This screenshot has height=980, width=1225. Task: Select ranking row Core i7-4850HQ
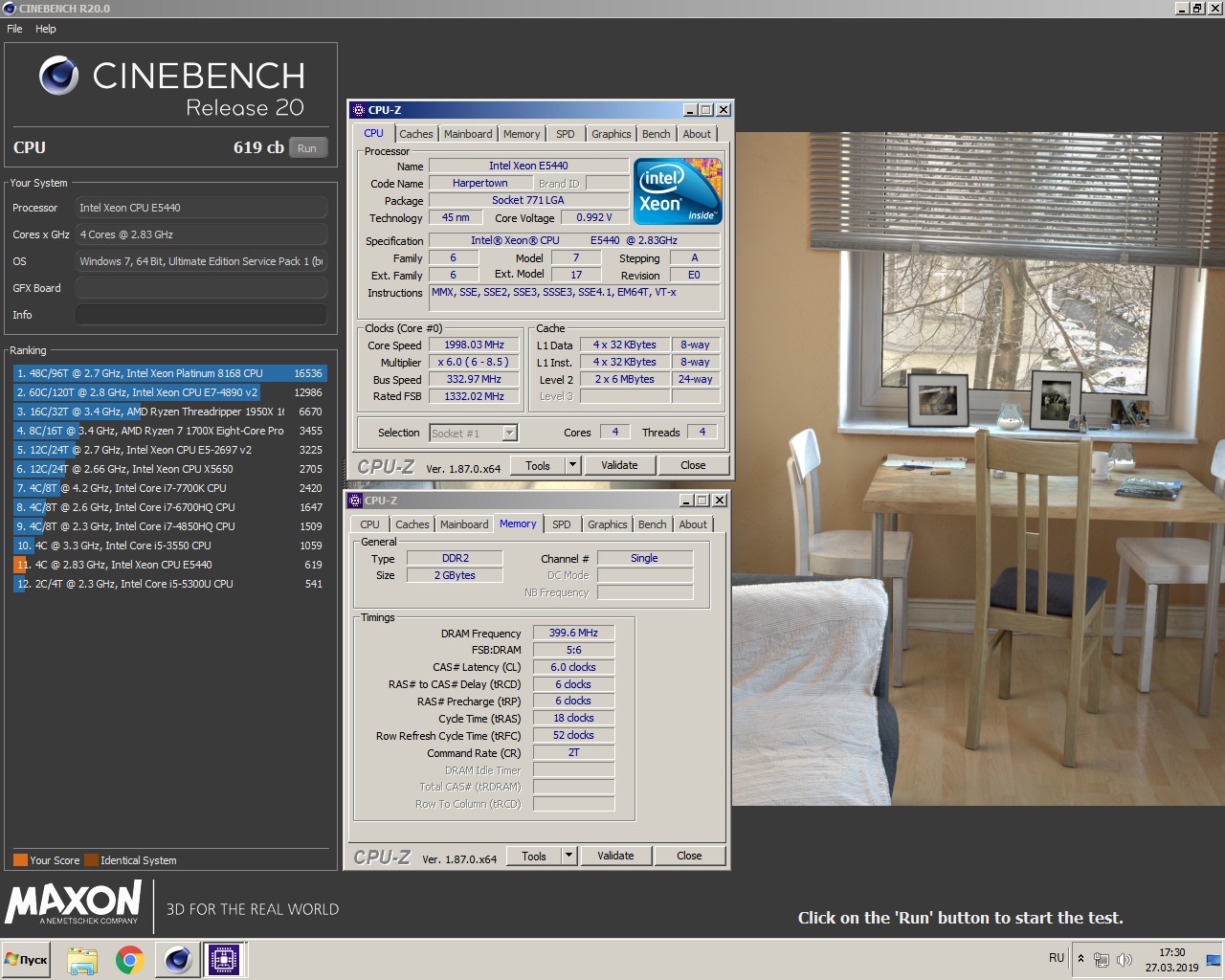(170, 526)
